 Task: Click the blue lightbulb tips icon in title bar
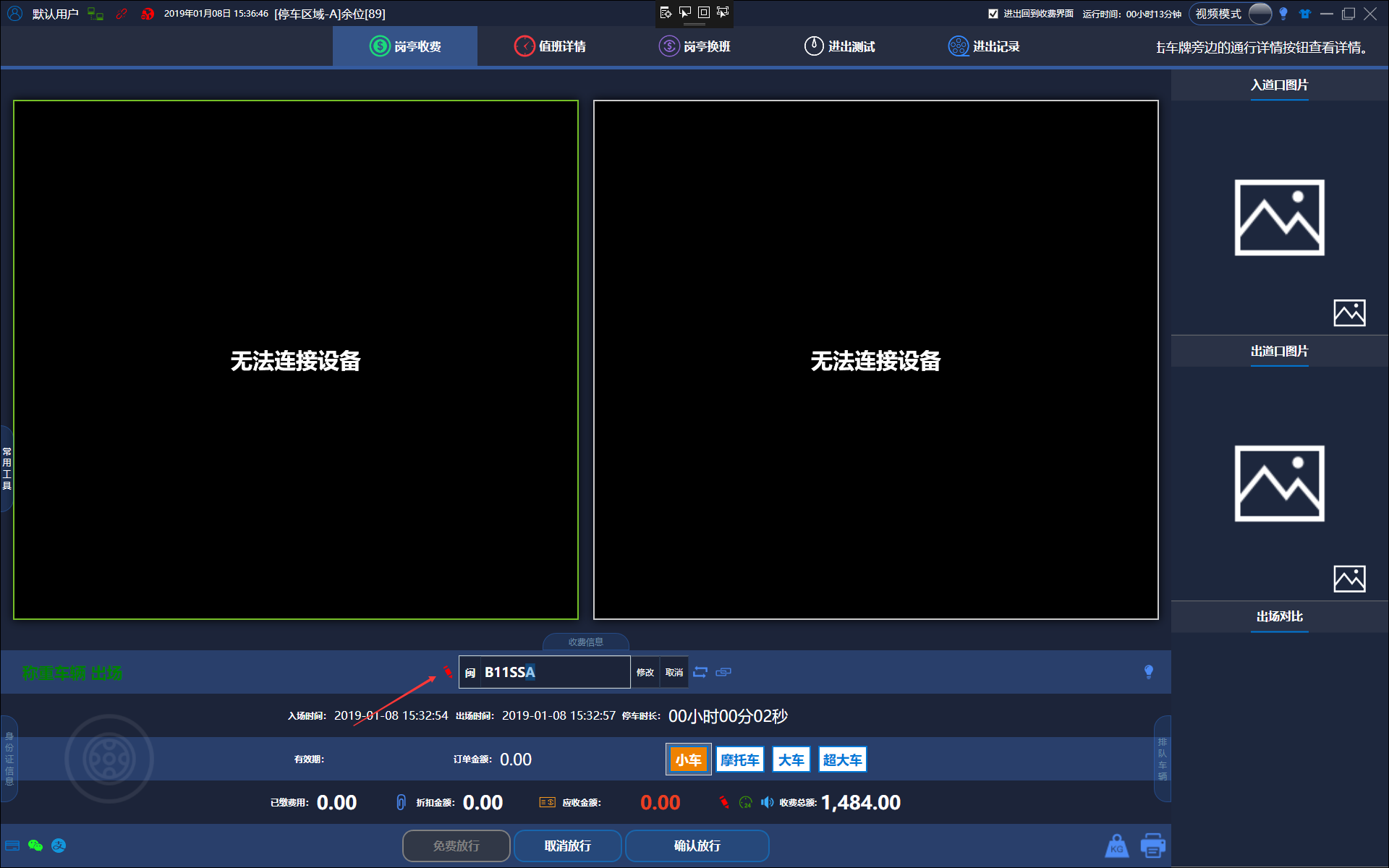click(x=1283, y=14)
